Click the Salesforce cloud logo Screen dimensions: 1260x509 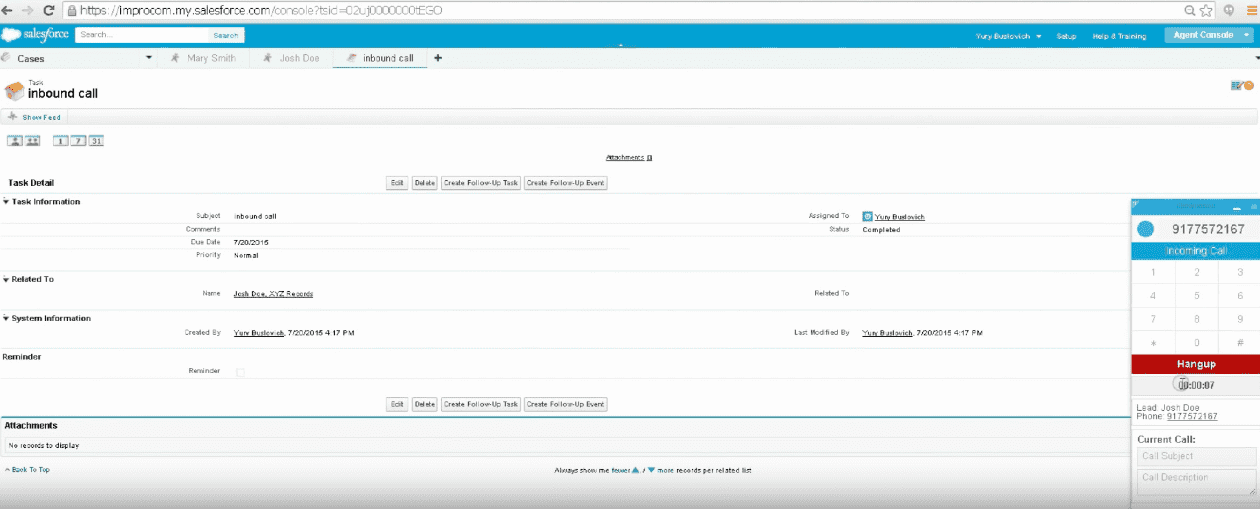(x=37, y=35)
